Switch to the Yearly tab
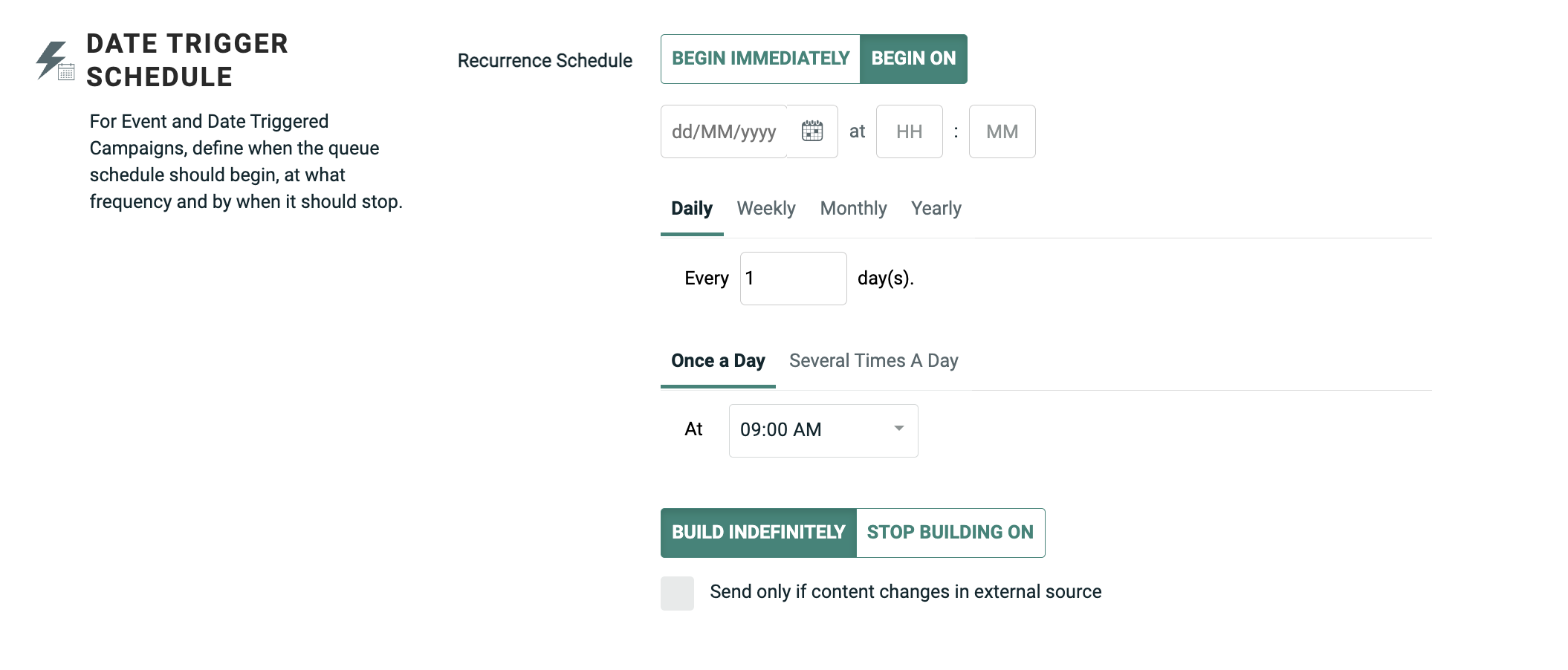 click(x=936, y=209)
